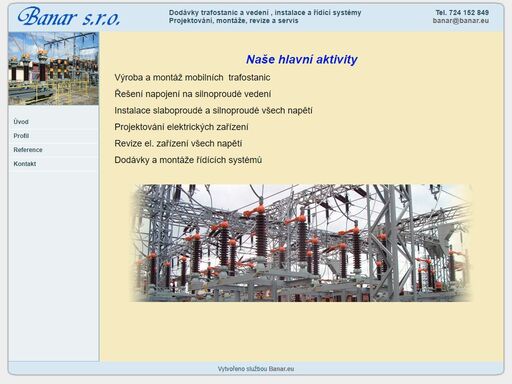Click the large substation insulators photo

click(301, 243)
